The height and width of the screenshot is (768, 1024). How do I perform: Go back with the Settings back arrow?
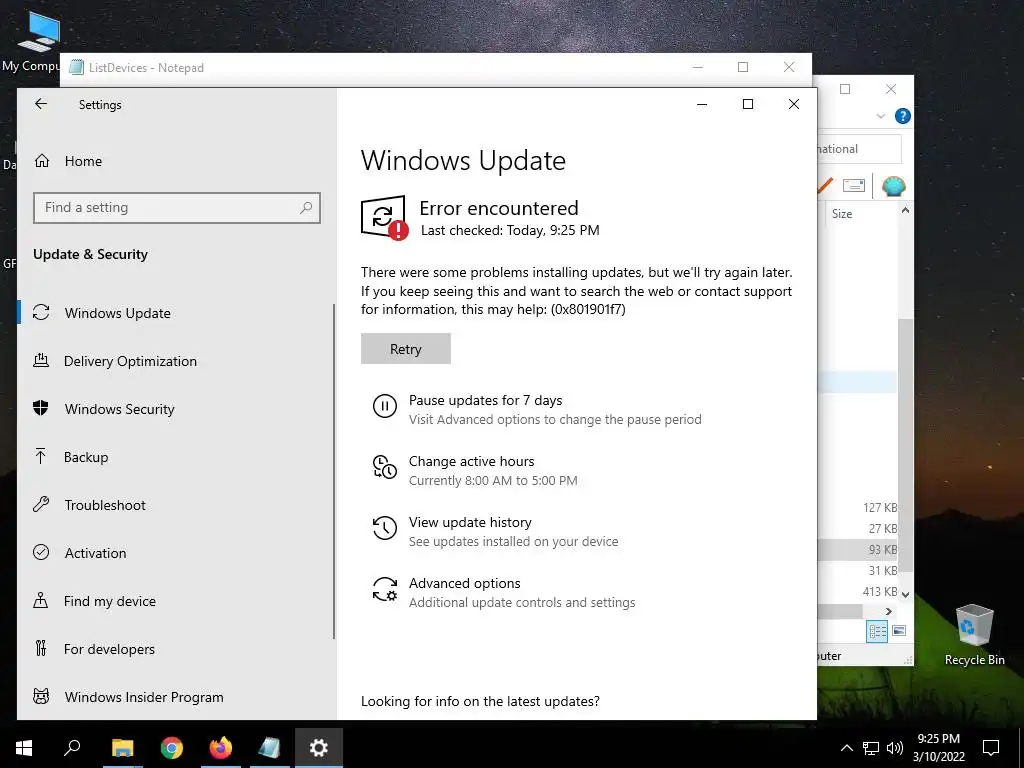(41, 104)
